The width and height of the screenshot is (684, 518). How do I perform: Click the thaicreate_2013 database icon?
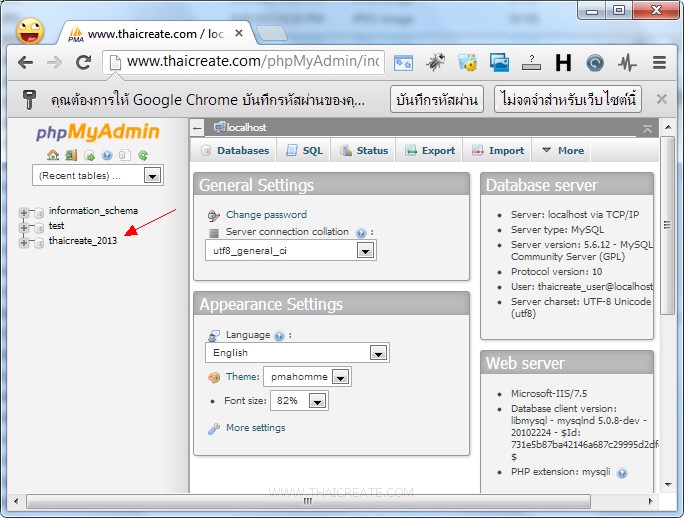pyautogui.click(x=39, y=243)
